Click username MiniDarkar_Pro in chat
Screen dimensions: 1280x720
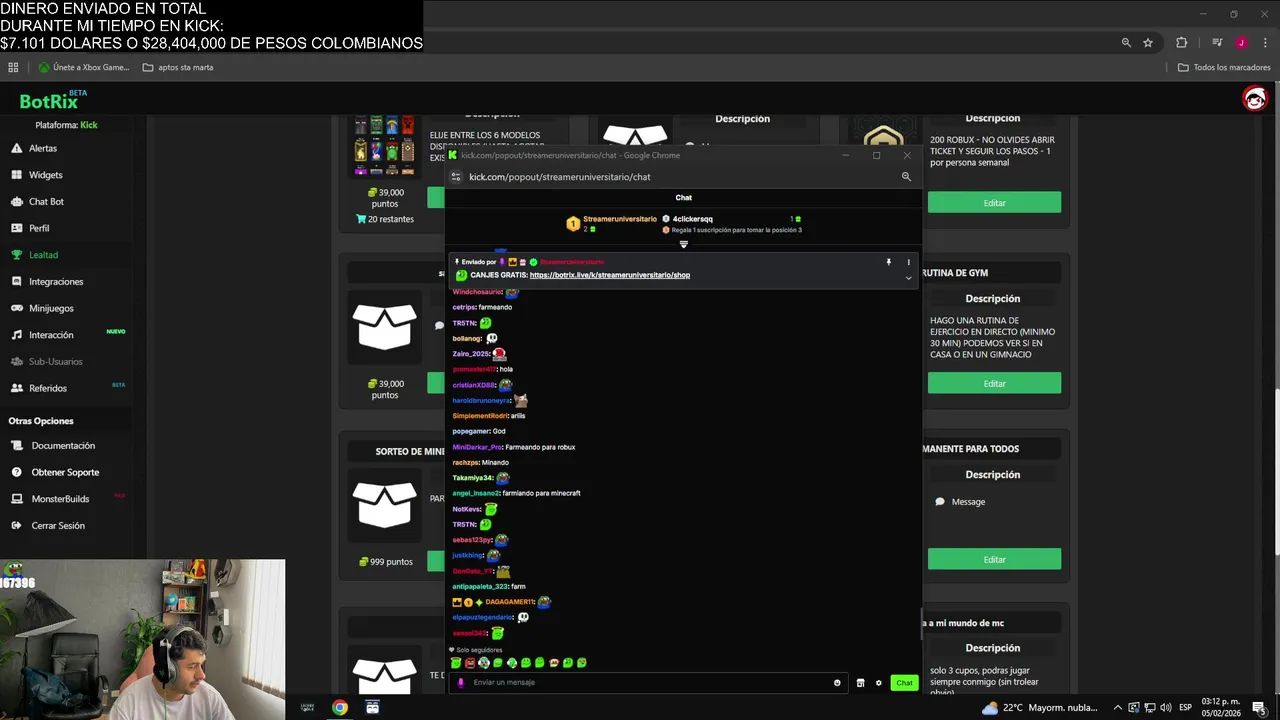477,447
